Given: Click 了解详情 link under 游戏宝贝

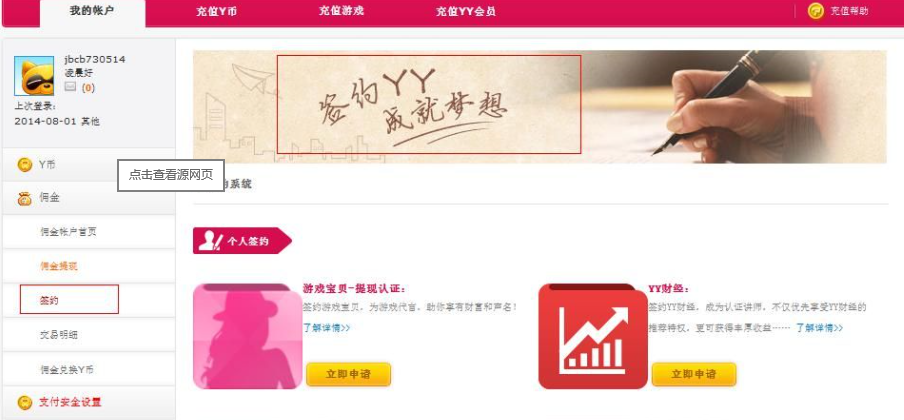Looking at the screenshot, I should pyautogui.click(x=327, y=328).
